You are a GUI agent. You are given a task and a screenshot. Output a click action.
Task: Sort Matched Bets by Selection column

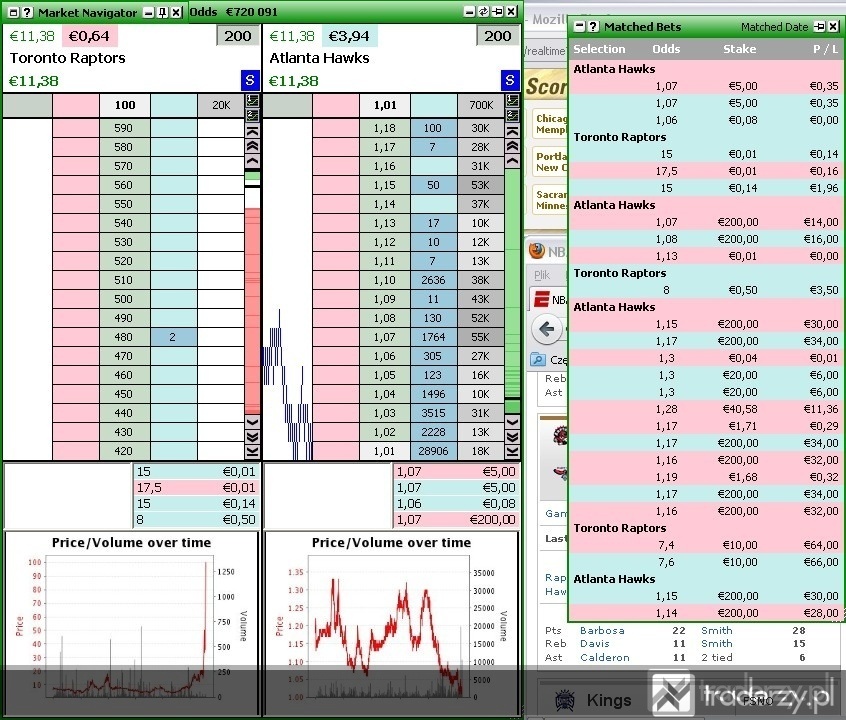pyautogui.click(x=599, y=49)
